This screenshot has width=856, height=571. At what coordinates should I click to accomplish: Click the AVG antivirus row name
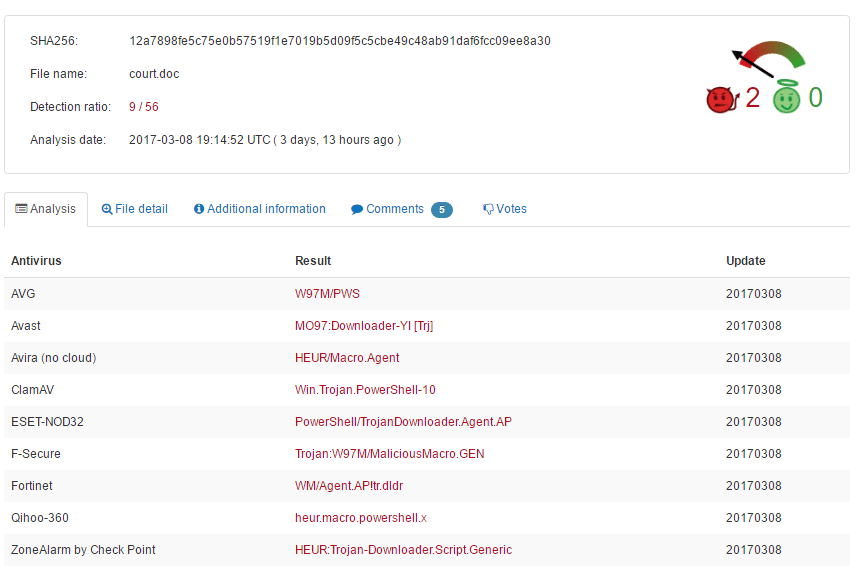coord(23,294)
